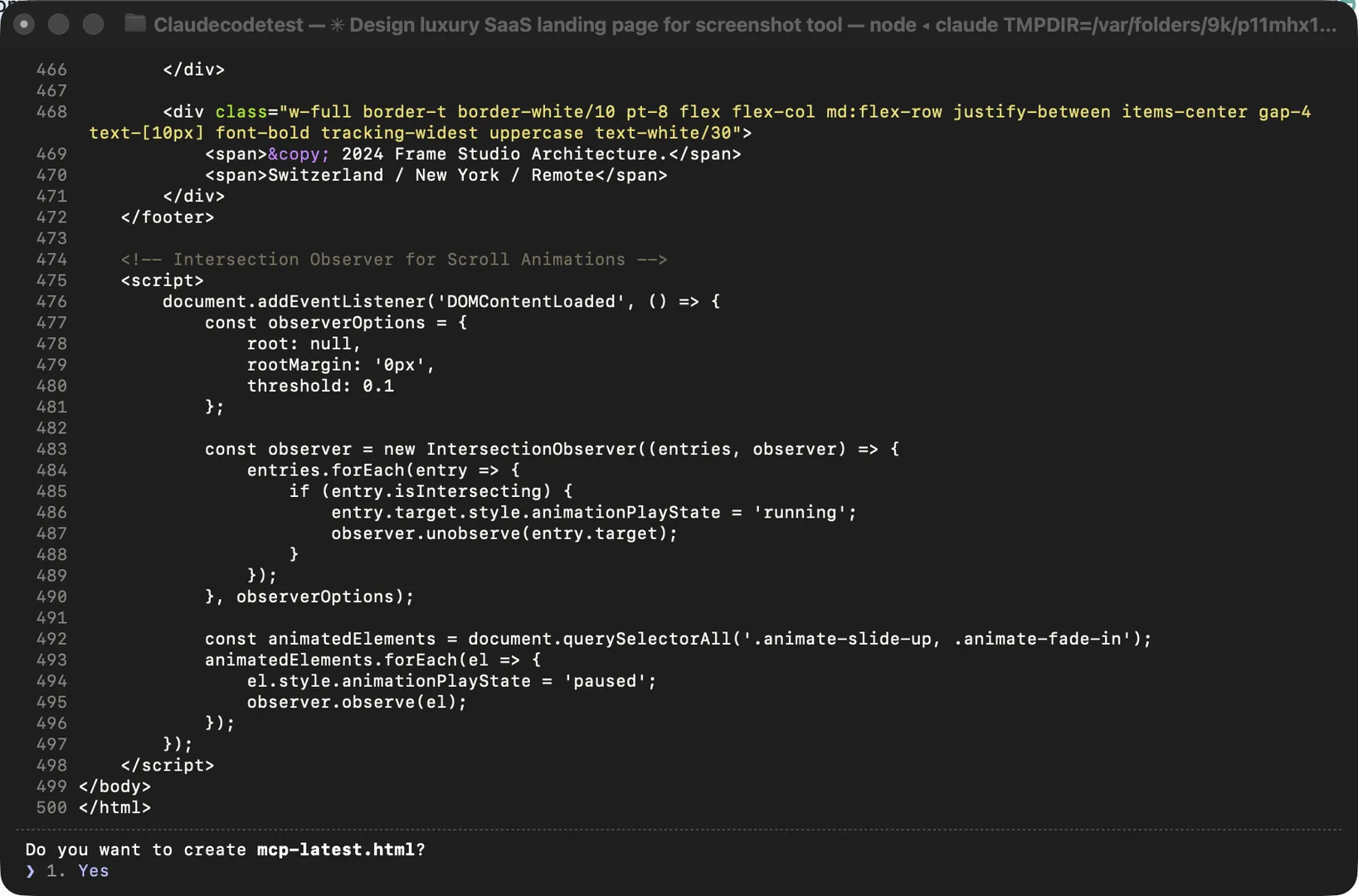The image size is (1358, 896).
Task: Click the '✳' status symbol in title bar
Action: coord(337,25)
